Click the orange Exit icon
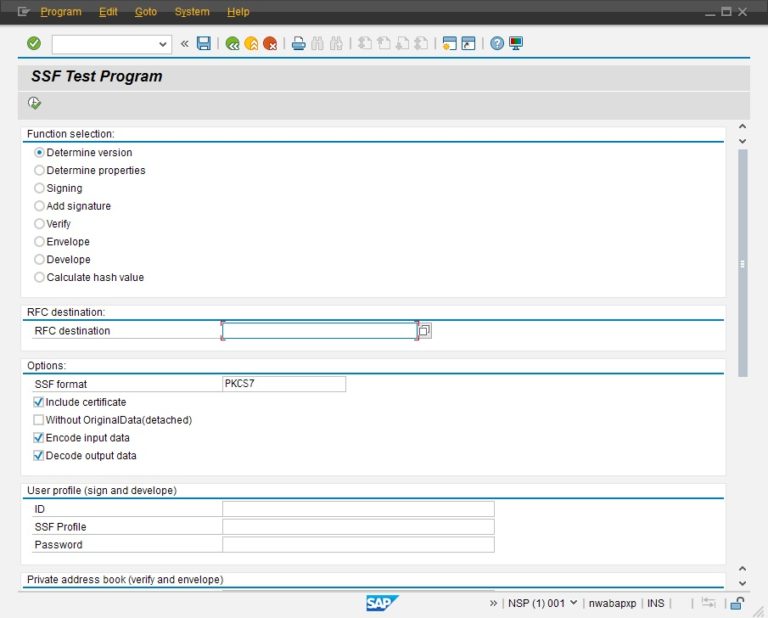Screen dimensions: 768x618 251,44
